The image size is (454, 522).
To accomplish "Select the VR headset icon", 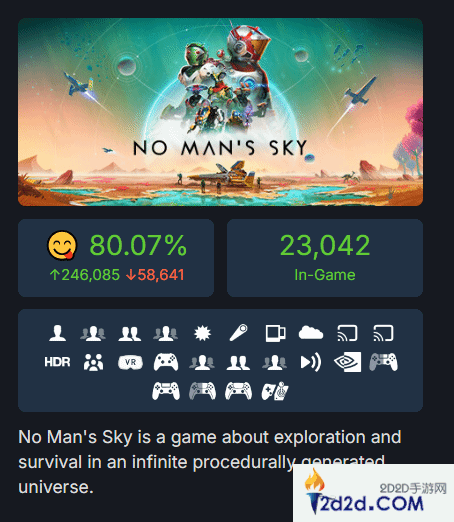I will tap(130, 362).
